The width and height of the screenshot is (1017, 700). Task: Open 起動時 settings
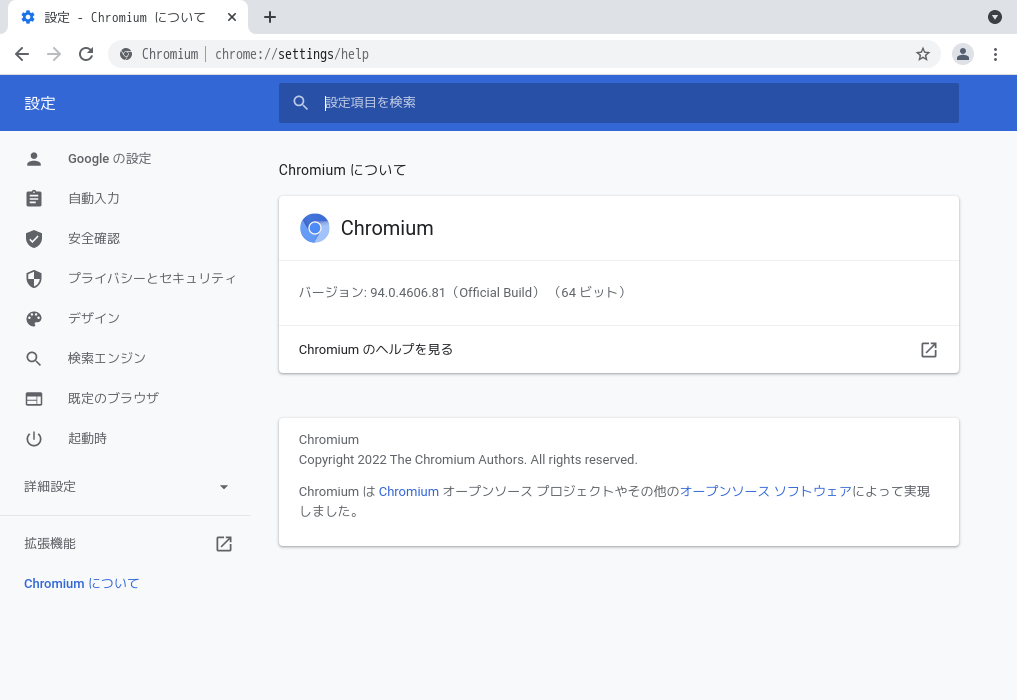(88, 439)
